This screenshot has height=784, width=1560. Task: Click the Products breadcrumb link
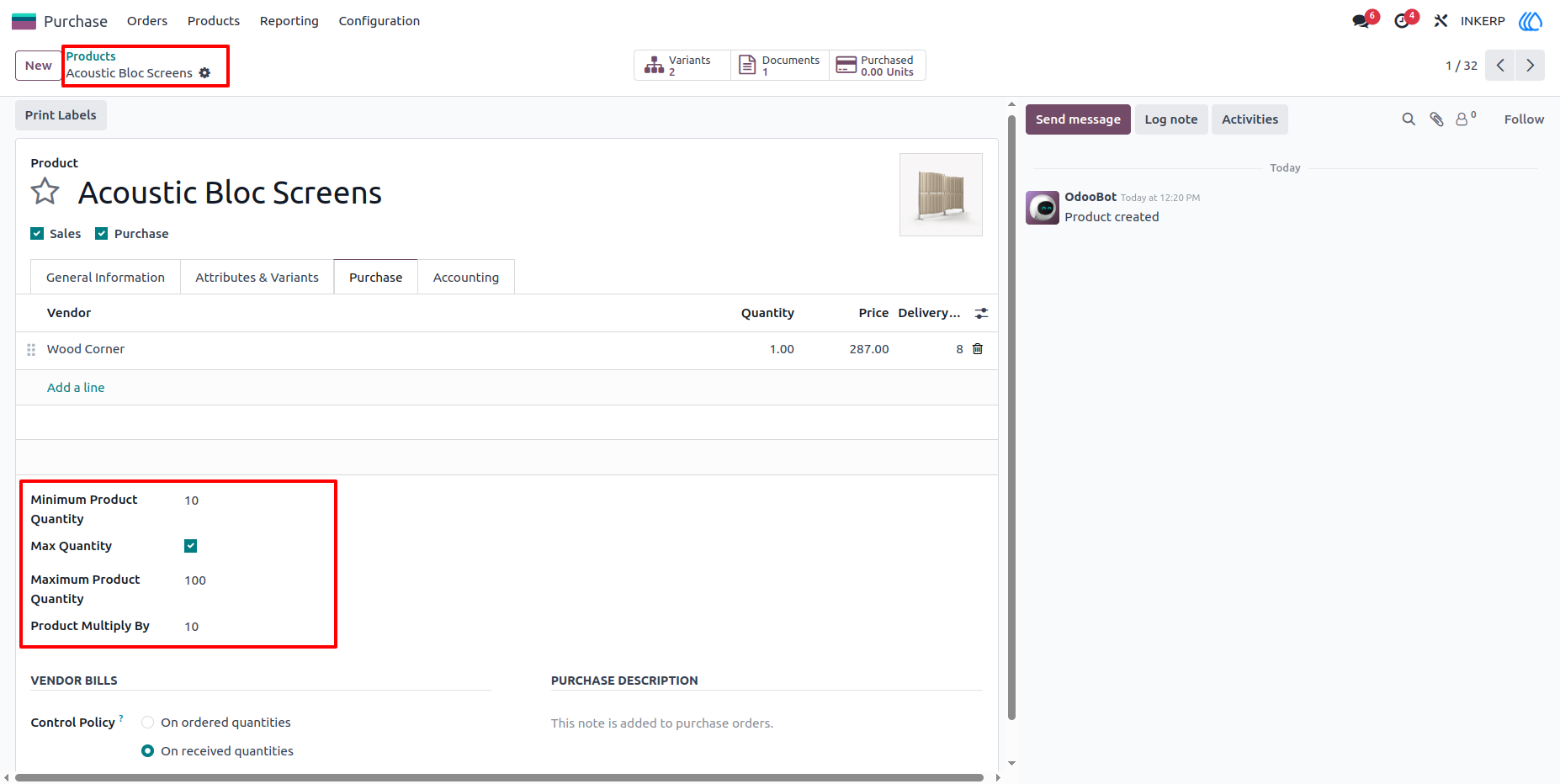coord(91,56)
